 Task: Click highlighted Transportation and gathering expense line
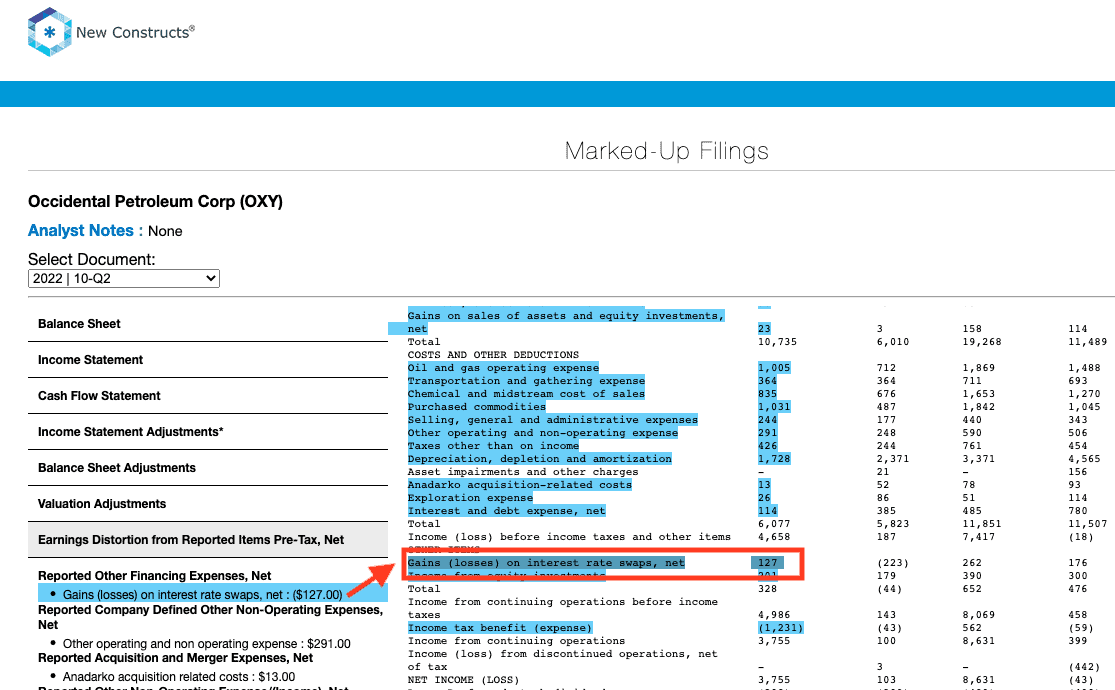tap(526, 381)
